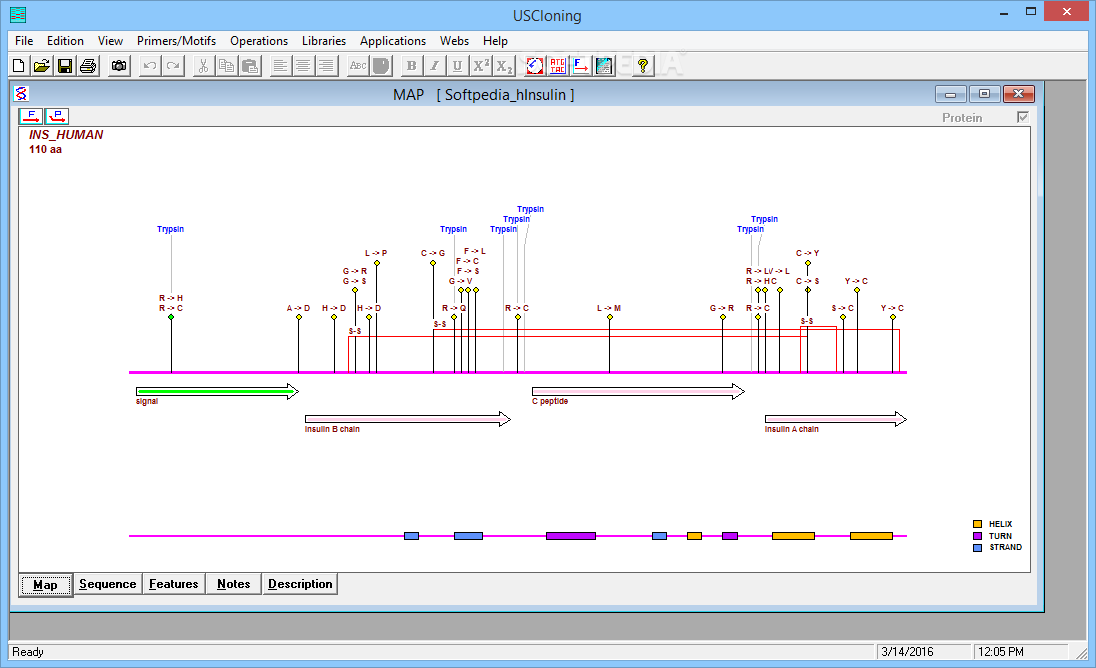The image size is (1096, 668).
Task: Click the date 3/14/2016 in status bar
Action: [x=907, y=651]
